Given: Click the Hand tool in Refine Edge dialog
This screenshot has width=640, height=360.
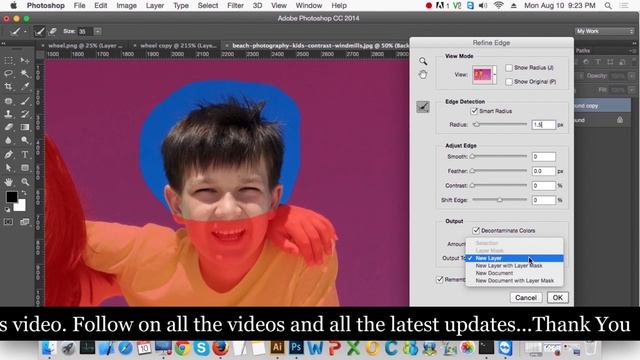Looking at the screenshot, I should (423, 75).
